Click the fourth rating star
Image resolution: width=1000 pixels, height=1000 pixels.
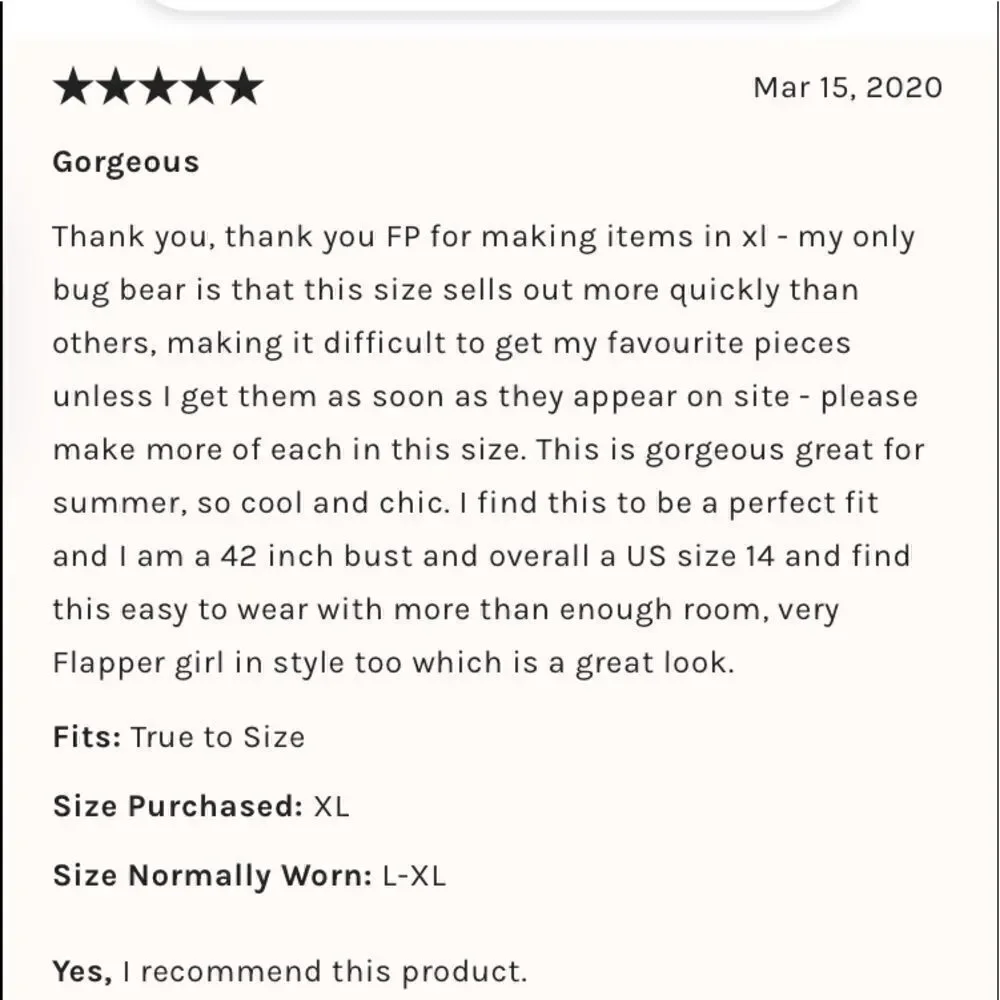click(200, 86)
